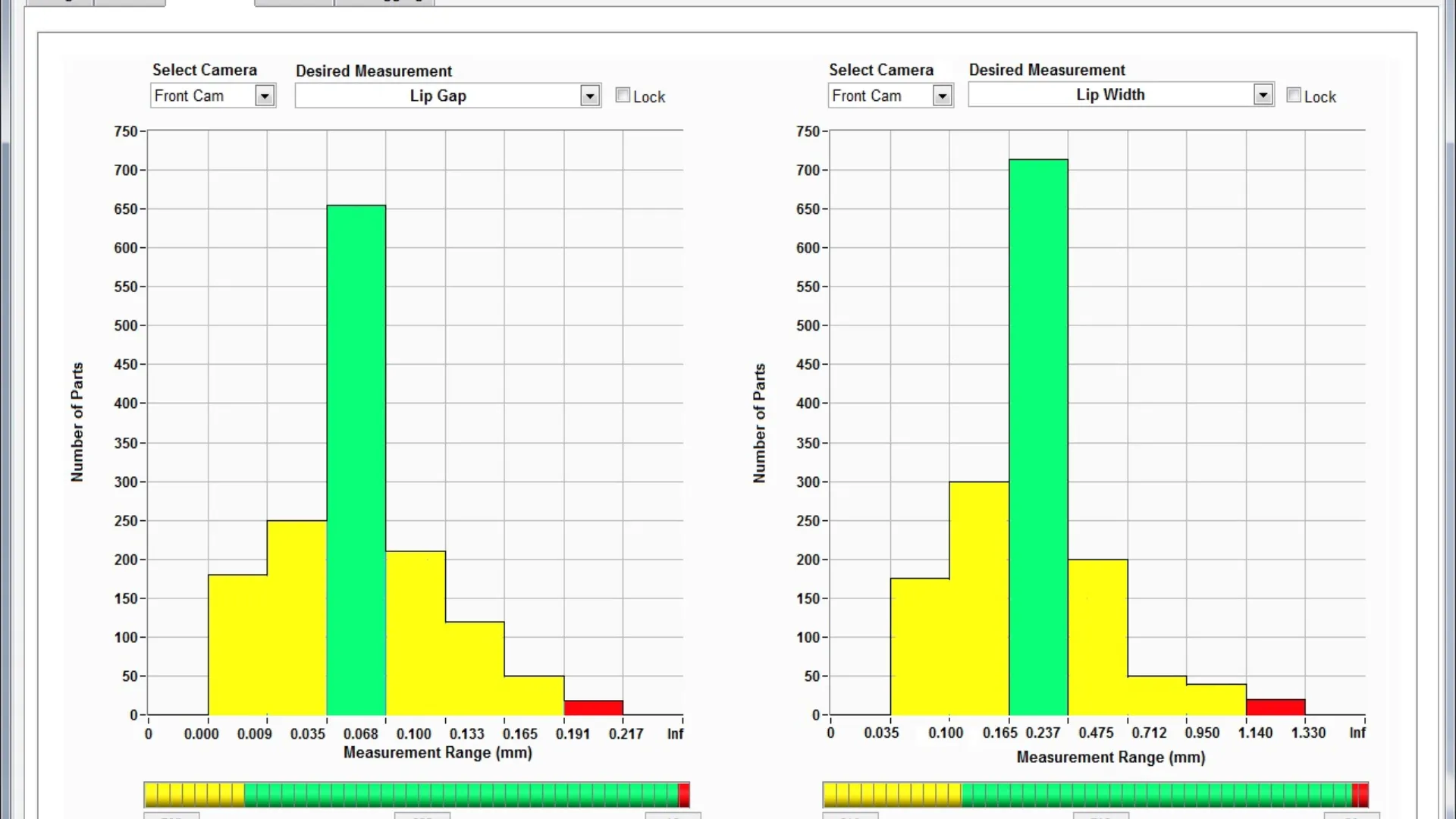The image size is (1456, 819).
Task: Click yellow section of right status strip
Action: [892, 795]
